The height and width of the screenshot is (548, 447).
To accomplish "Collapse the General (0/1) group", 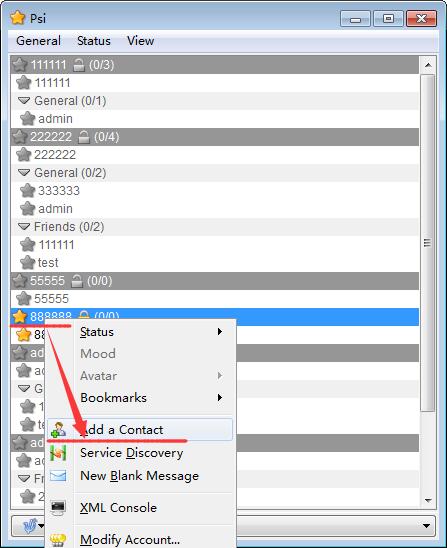I will coord(24,101).
